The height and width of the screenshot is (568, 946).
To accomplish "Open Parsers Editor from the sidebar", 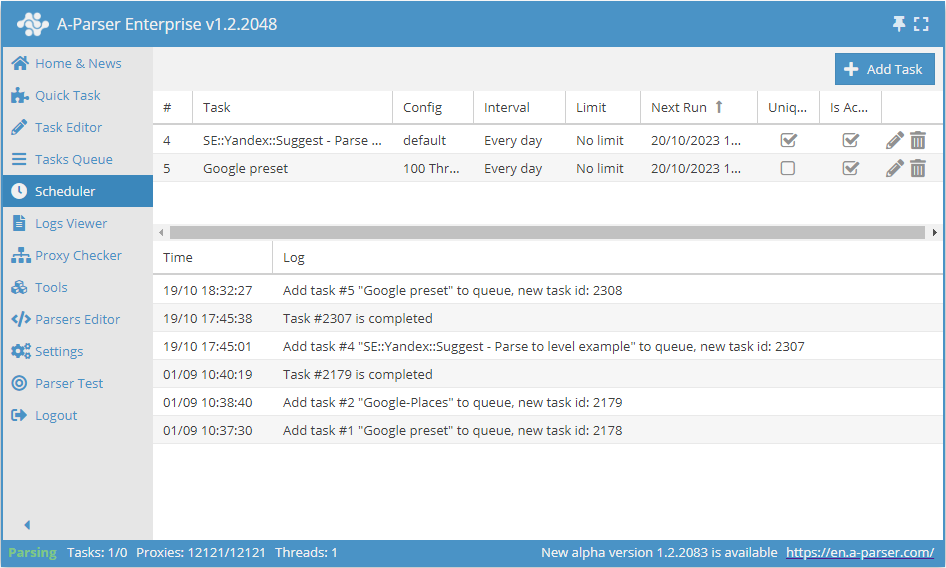I will [77, 319].
